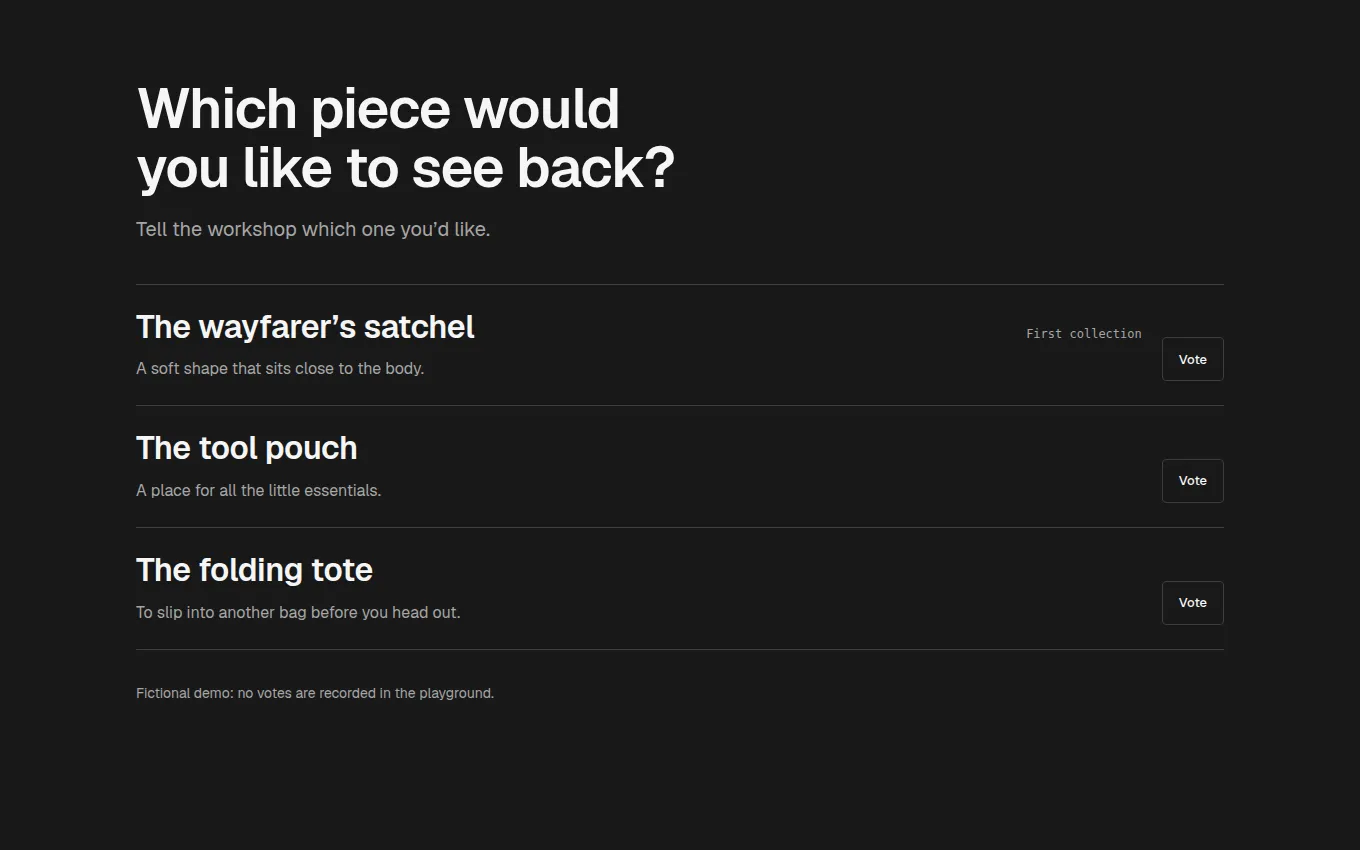
Task: Select the "The tool pouch" heading
Action: click(246, 448)
